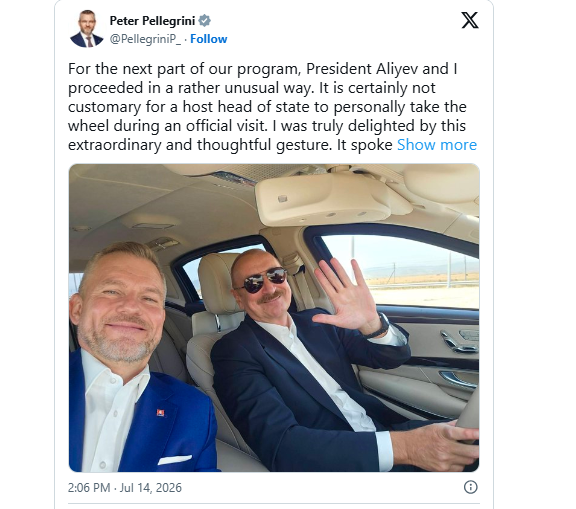The image size is (576, 509).
Task: Click the flag lapel pin in photo
Action: (x=161, y=412)
